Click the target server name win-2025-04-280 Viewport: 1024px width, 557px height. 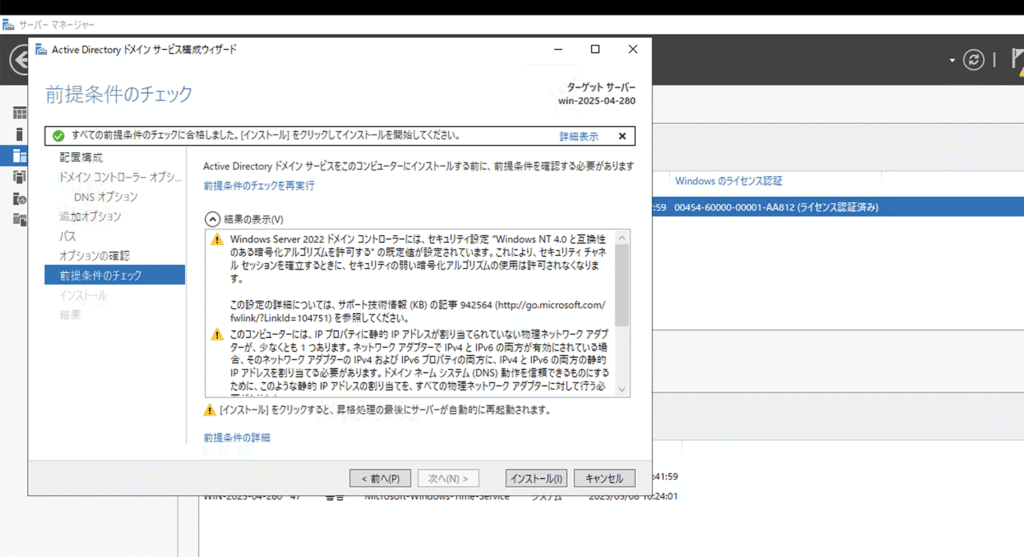coord(596,101)
